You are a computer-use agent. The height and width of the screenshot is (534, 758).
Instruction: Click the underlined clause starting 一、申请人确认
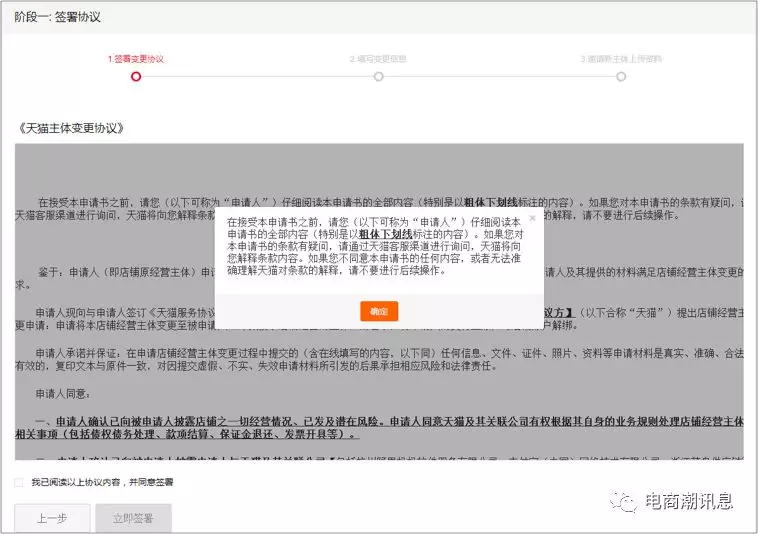click(379, 428)
